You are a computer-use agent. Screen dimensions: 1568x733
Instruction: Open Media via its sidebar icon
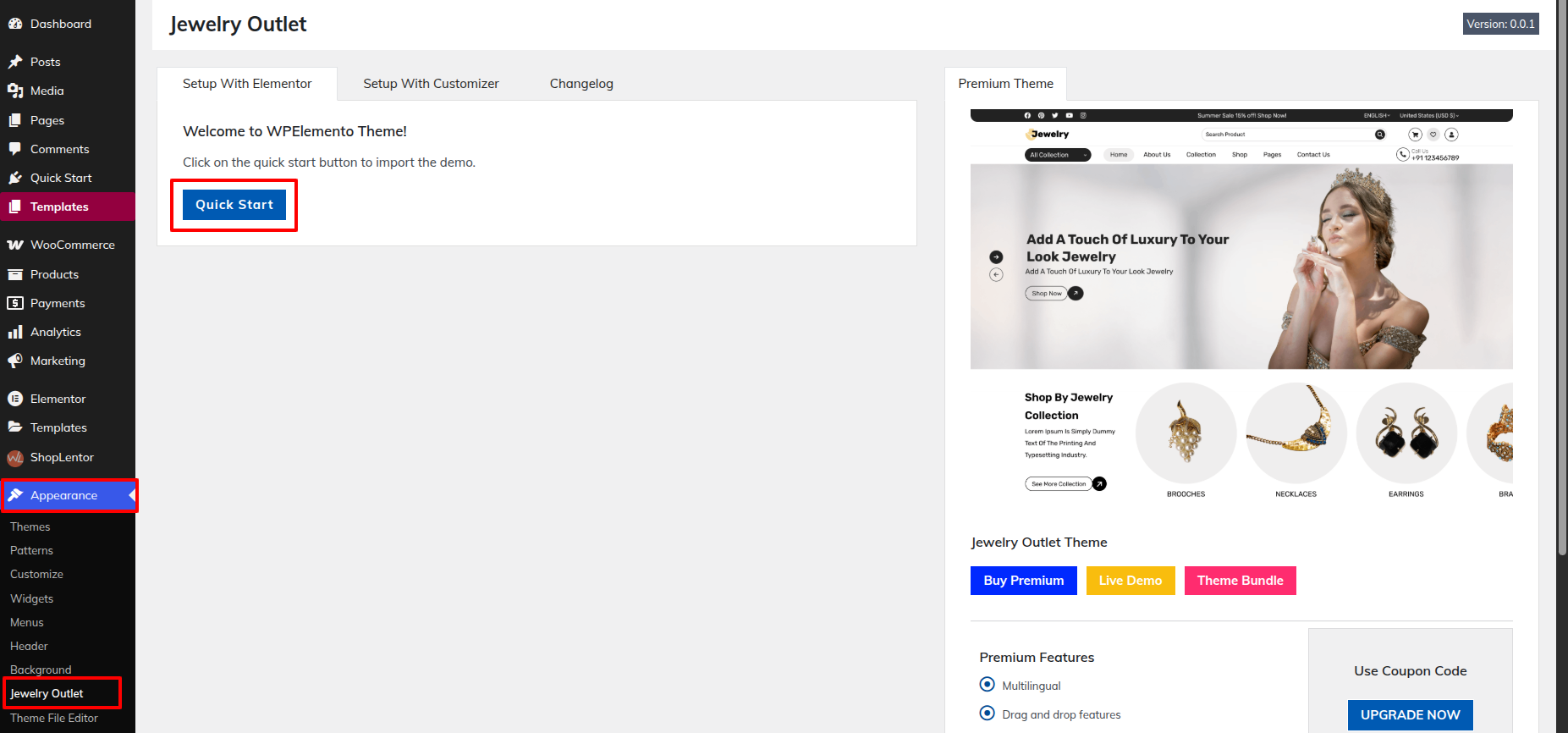pyautogui.click(x=15, y=91)
